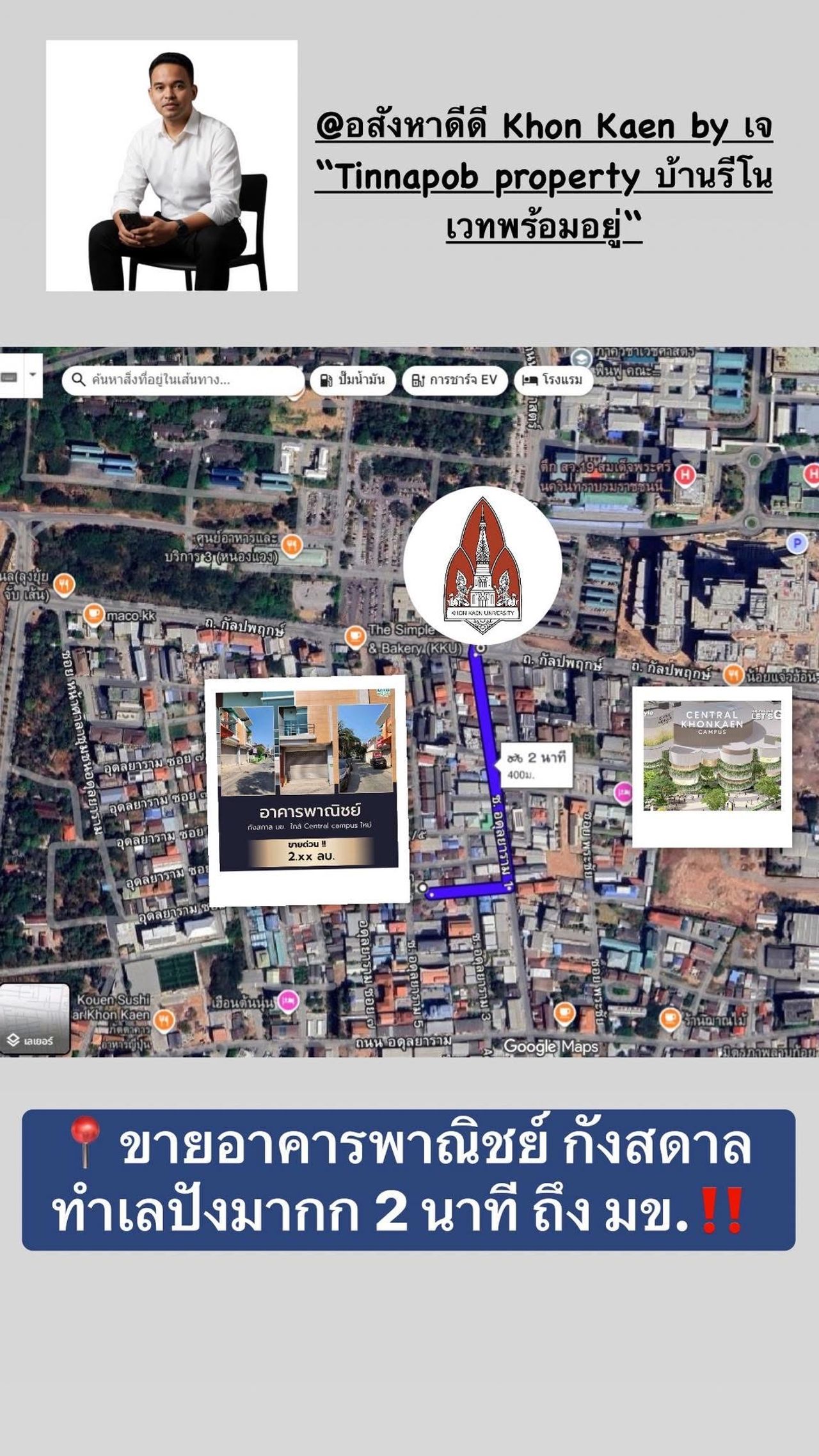819x1456 pixels.
Task: Open the เฮือนต้นนุ่น pink hotel pin
Action: point(289,1000)
